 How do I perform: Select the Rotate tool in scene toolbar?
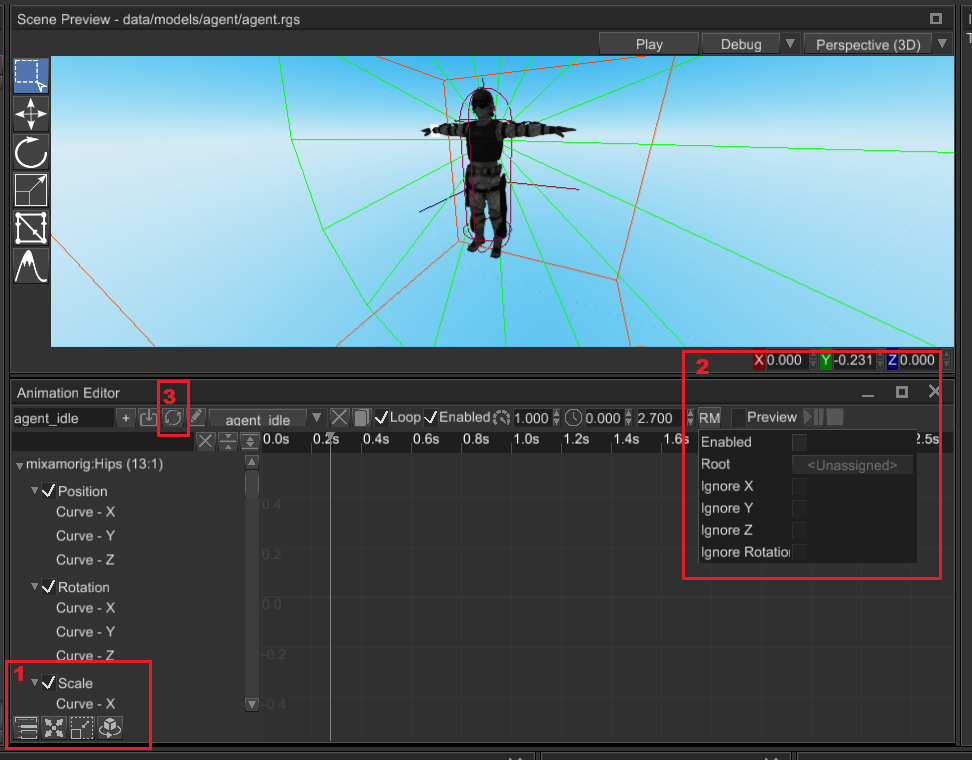tap(31, 152)
